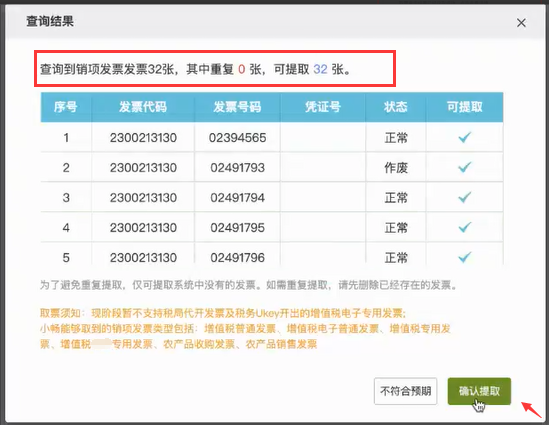The width and height of the screenshot is (549, 425).
Task: Select the 发票代码 column header
Action: (143, 107)
